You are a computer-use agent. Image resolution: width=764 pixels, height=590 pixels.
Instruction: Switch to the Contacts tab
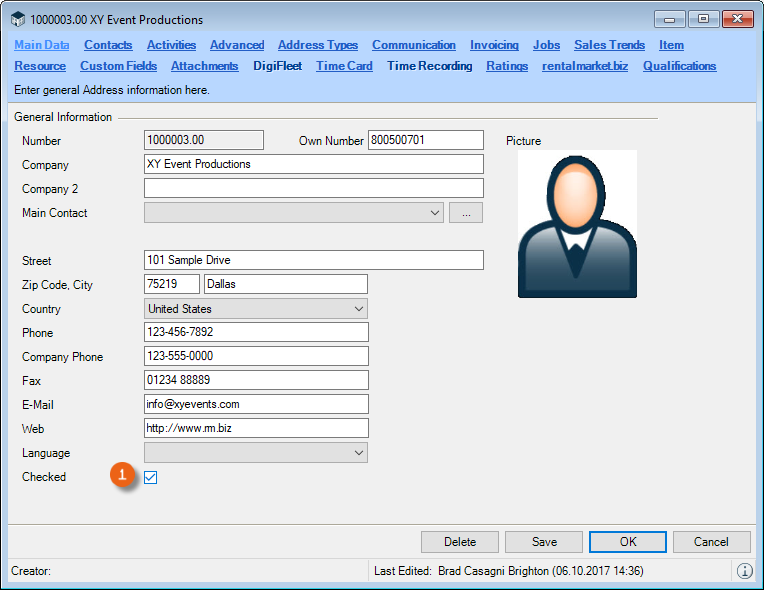108,45
